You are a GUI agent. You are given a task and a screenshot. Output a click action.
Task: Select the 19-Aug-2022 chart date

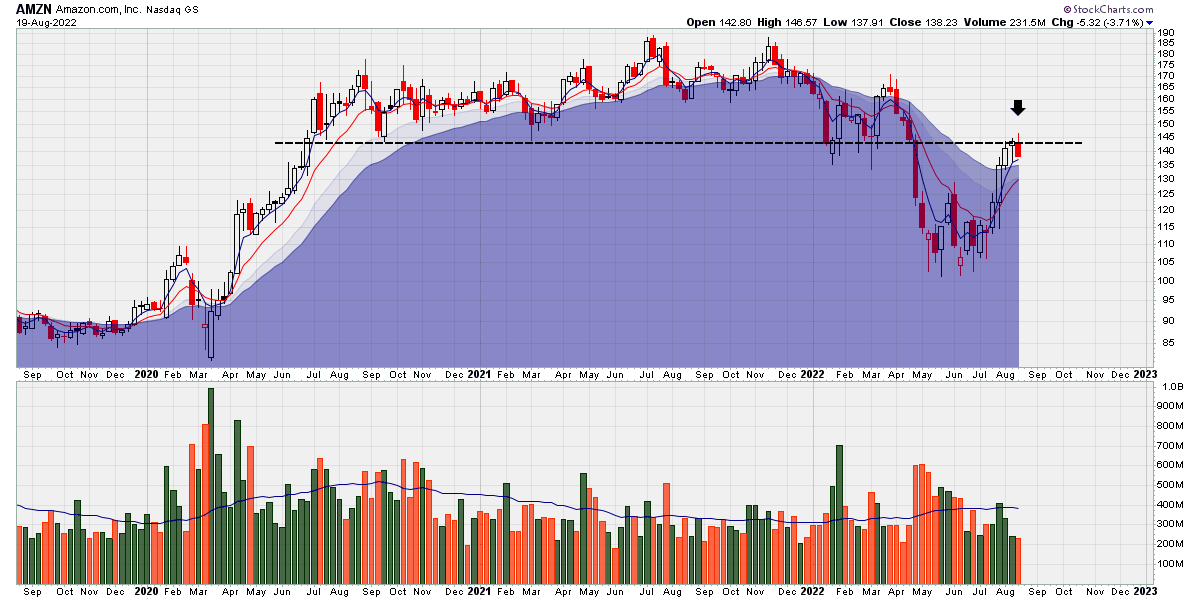click(45, 21)
